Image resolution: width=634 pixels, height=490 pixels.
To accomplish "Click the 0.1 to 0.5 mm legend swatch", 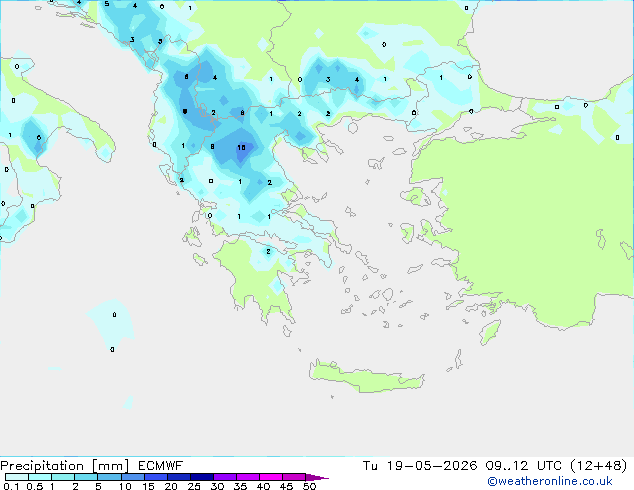I will coord(17,477).
